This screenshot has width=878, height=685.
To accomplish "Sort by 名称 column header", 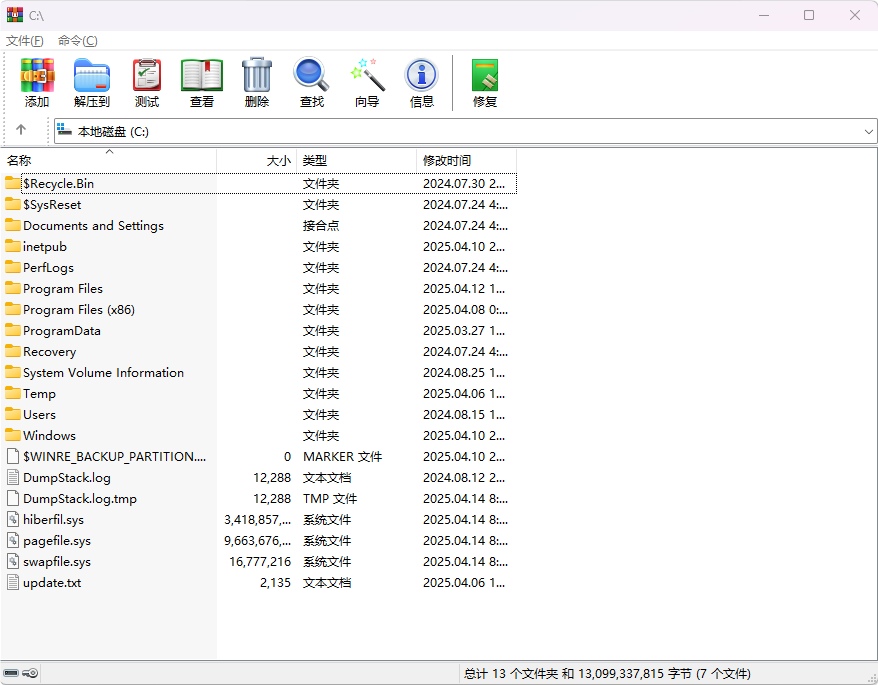I will [x=109, y=160].
